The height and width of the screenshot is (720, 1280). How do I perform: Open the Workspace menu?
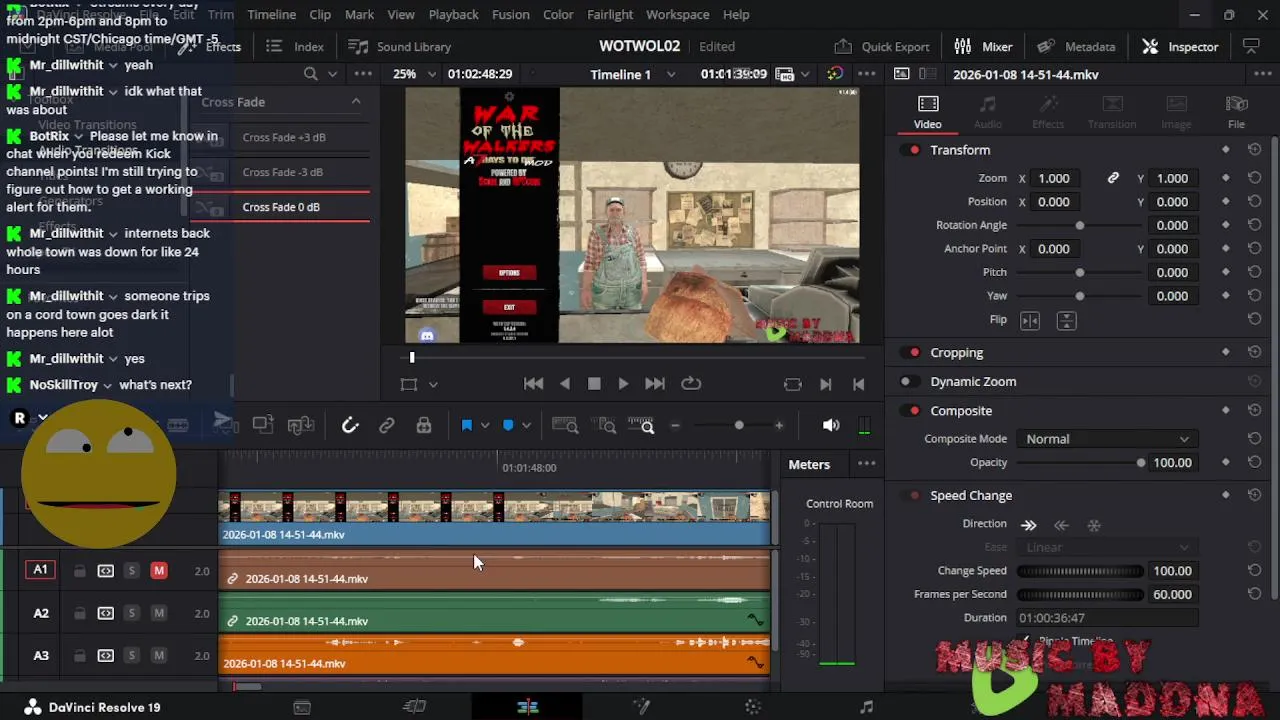(677, 14)
